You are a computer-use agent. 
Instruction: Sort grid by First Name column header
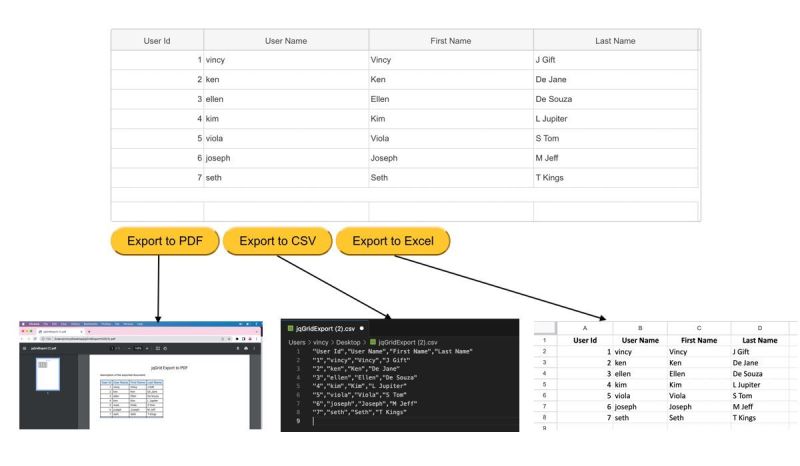pos(451,40)
